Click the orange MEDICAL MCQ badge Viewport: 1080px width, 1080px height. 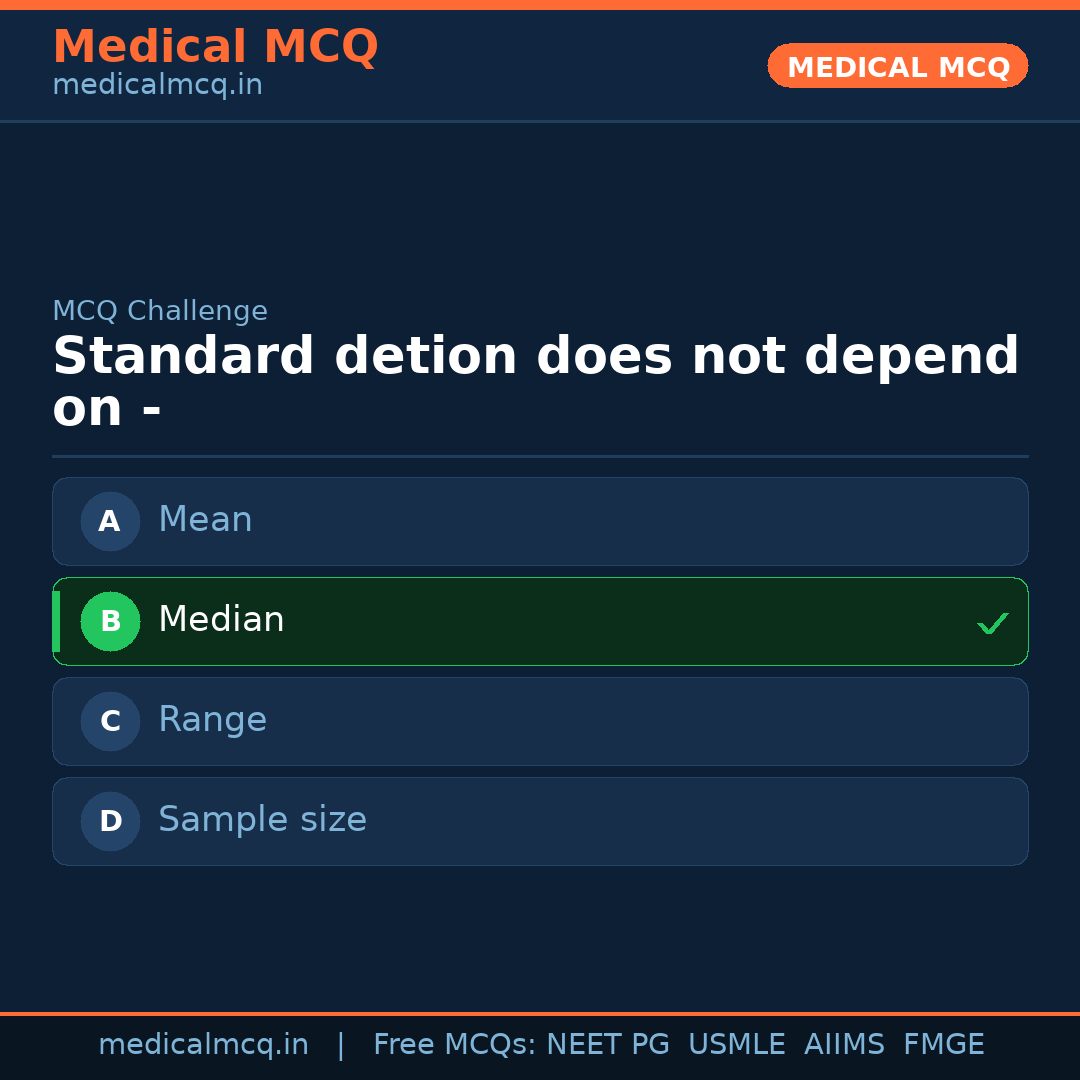coord(897,66)
